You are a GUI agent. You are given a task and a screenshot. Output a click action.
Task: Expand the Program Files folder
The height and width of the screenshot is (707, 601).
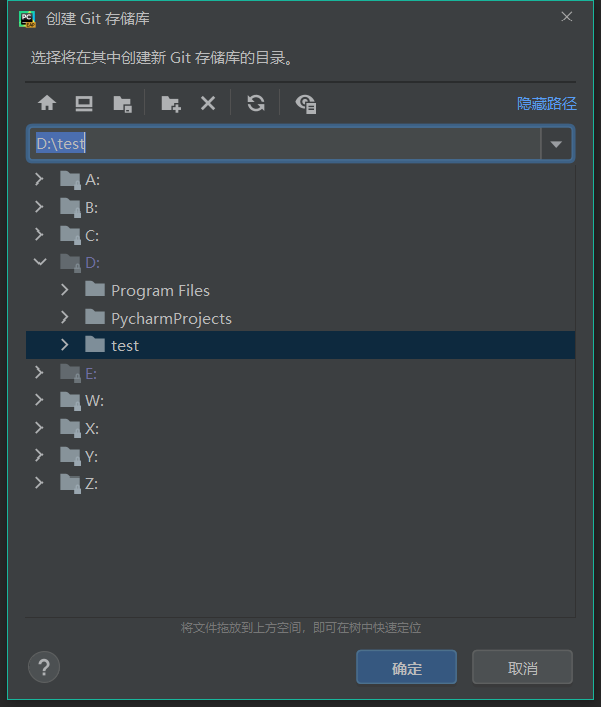[65, 290]
